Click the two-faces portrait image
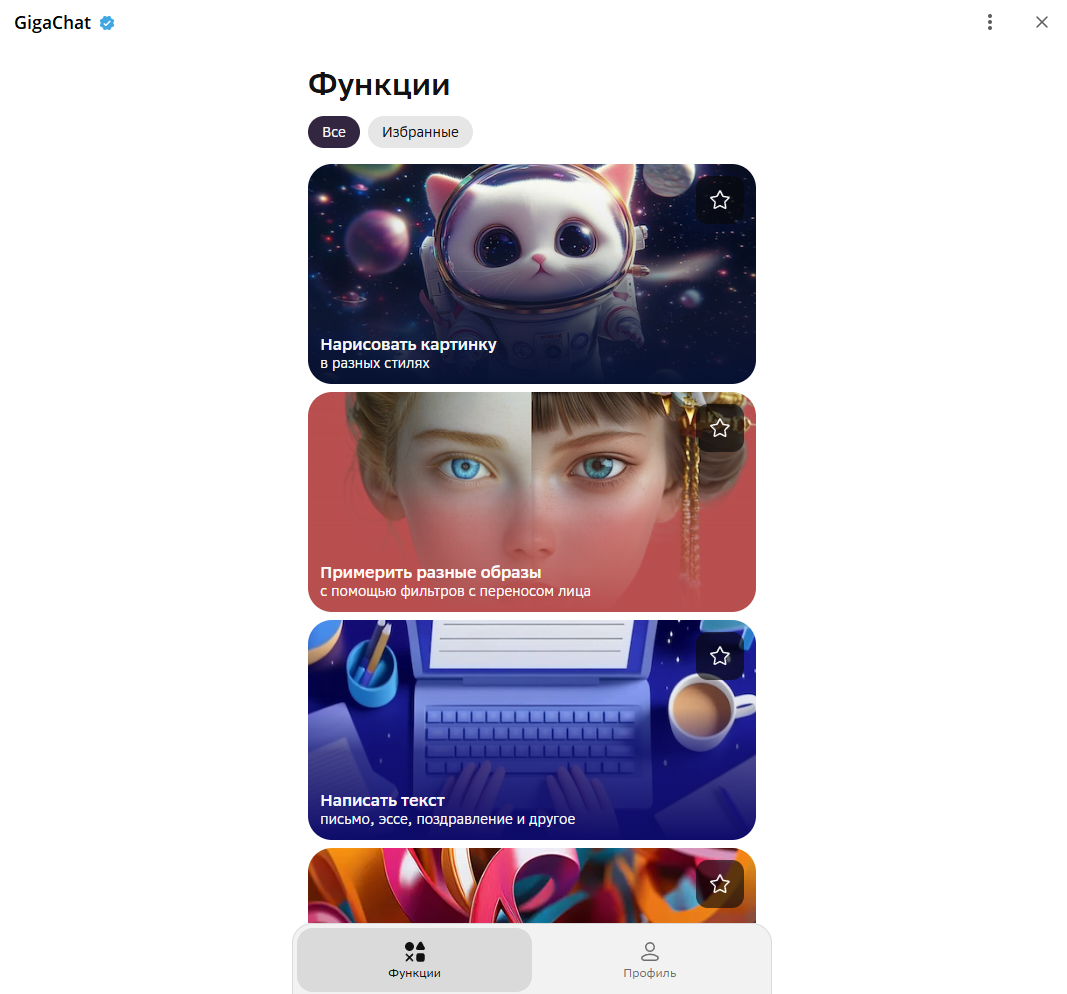 tap(531, 486)
